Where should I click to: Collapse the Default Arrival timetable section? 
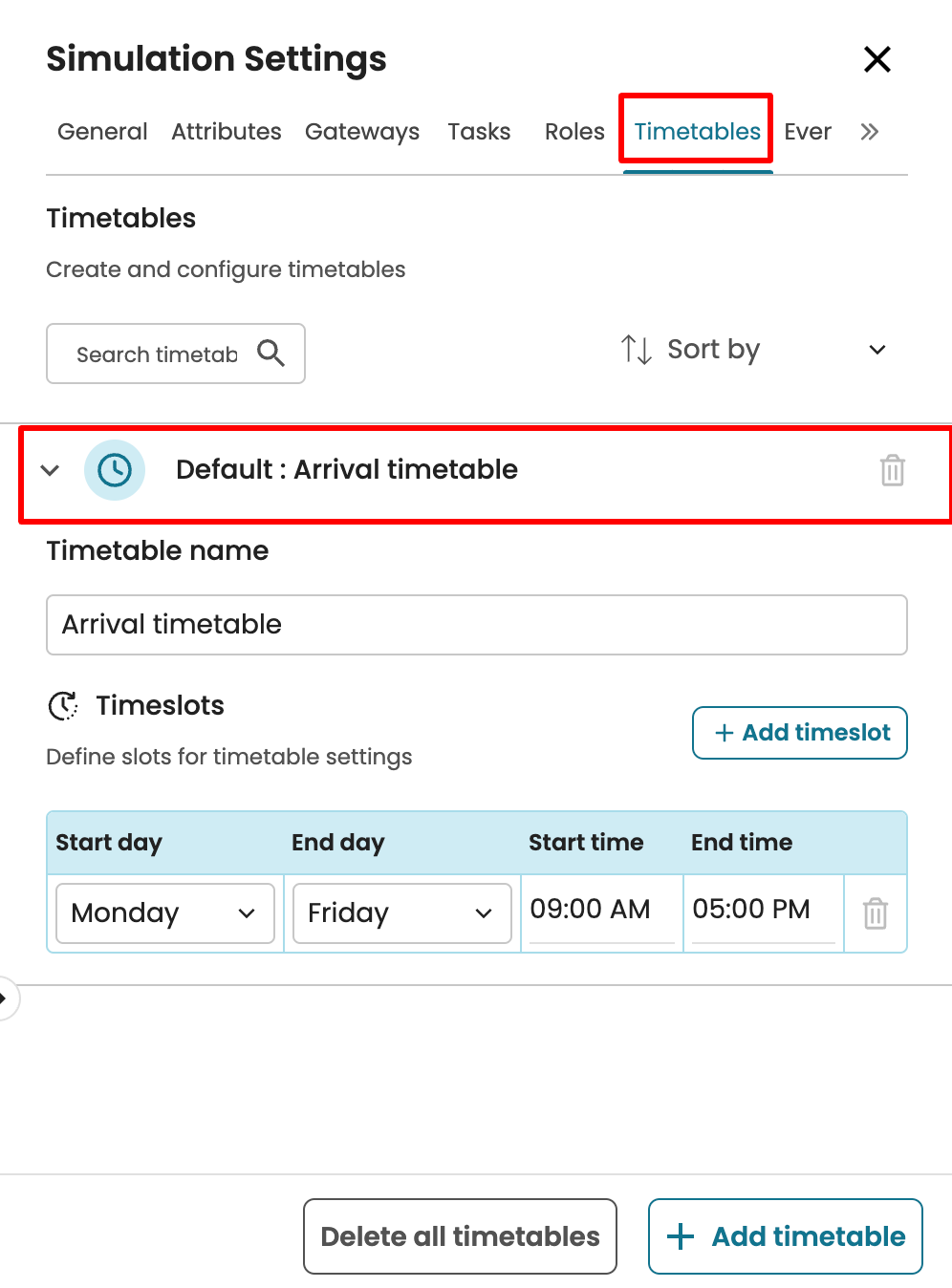pos(51,470)
